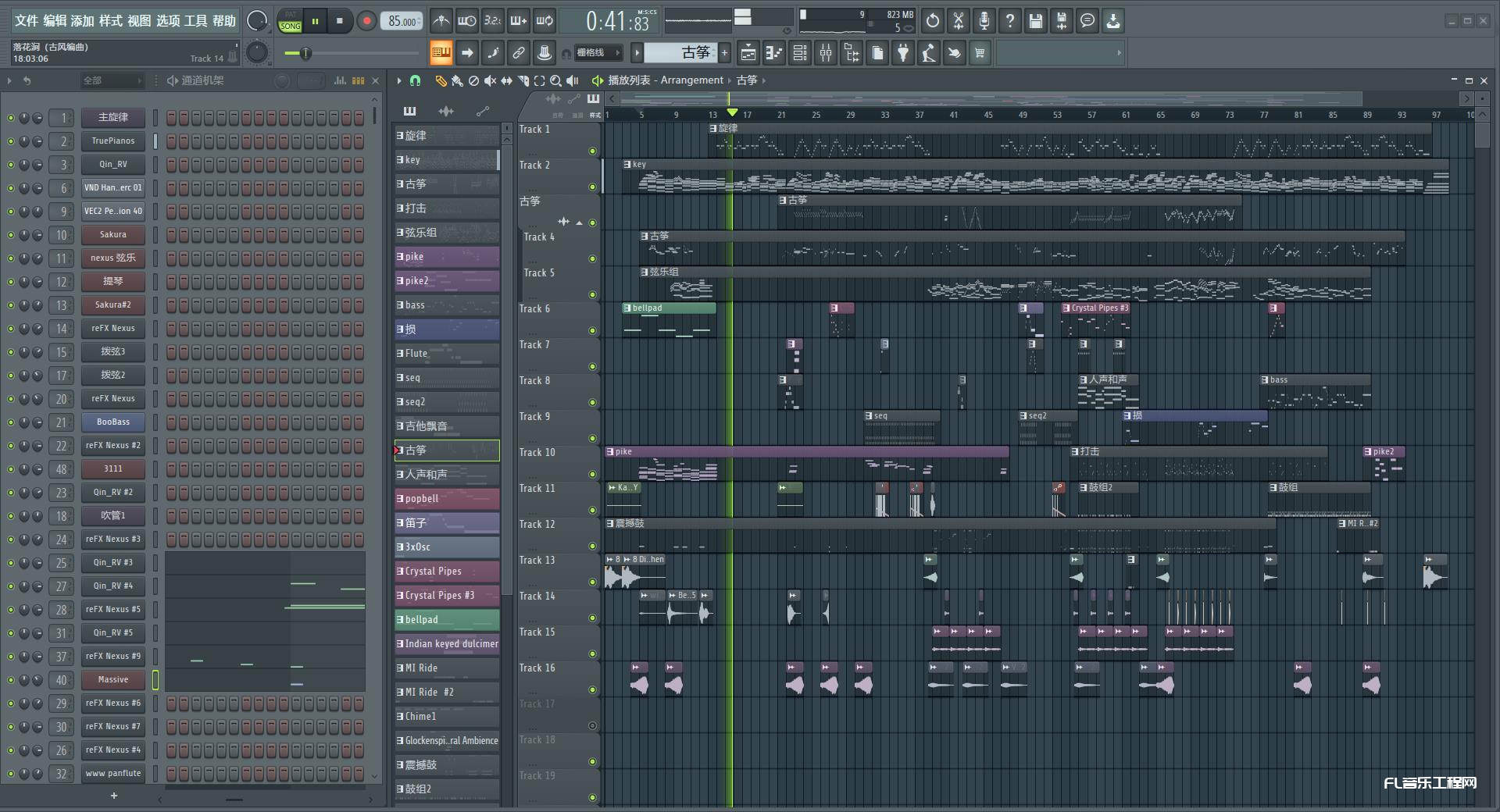Select the Massive channel button
Screen dimensions: 1500x812
pyautogui.click(x=113, y=679)
